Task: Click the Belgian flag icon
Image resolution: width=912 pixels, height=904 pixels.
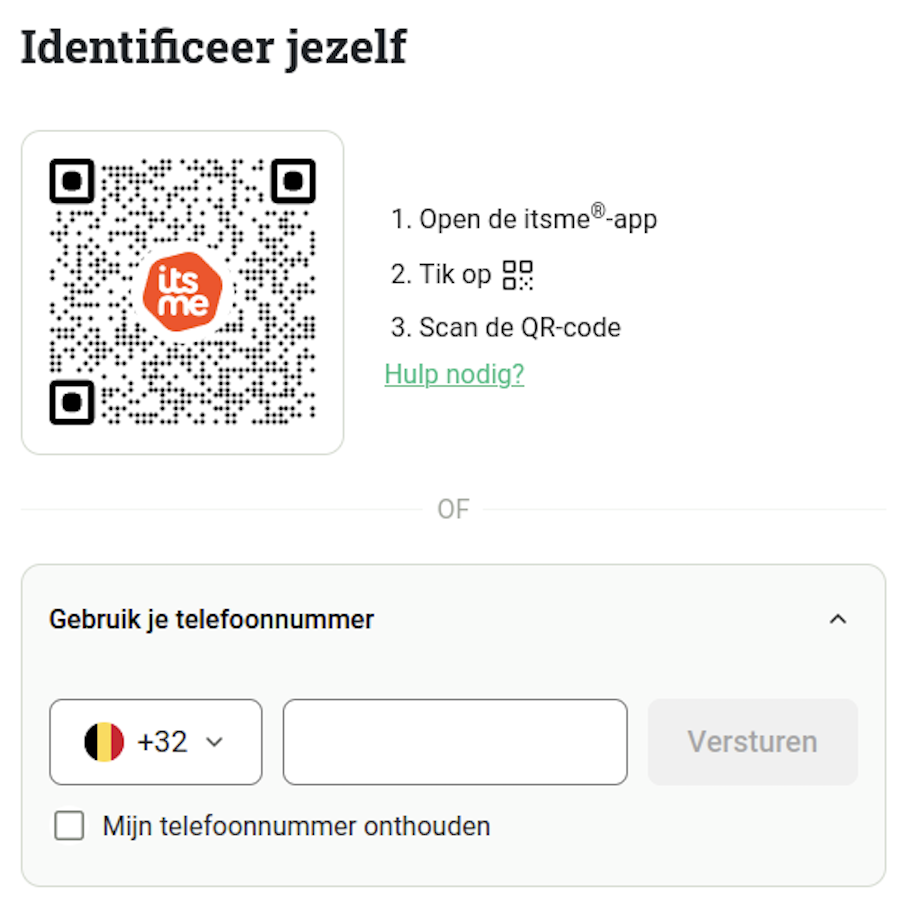Action: coord(104,742)
